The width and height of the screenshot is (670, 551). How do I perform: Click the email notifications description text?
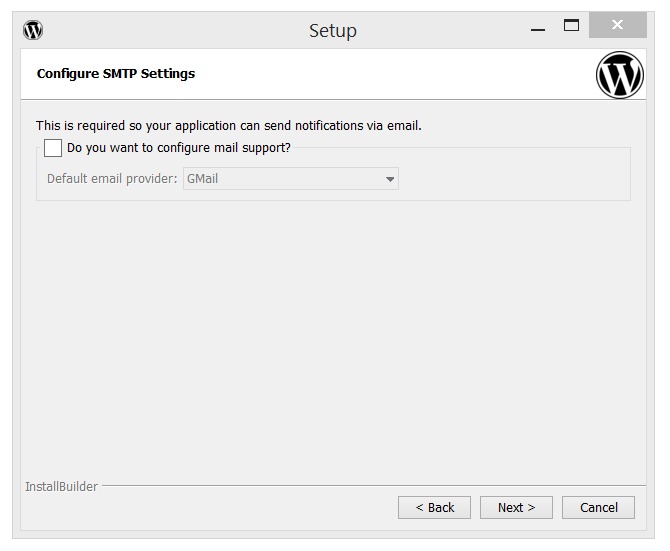229,126
